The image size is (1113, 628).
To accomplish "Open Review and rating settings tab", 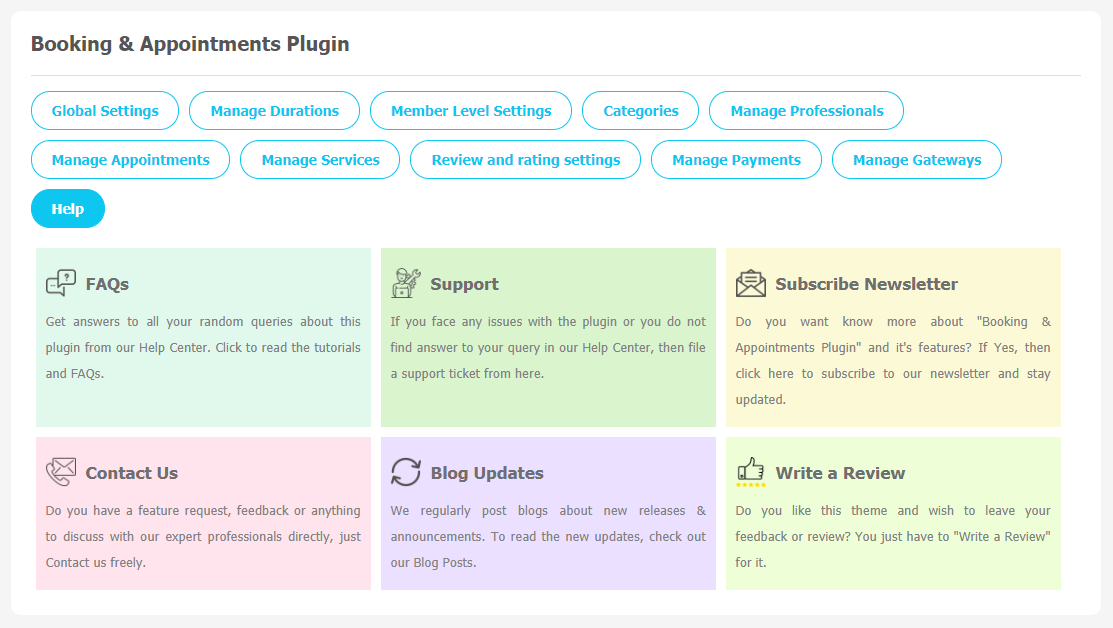I will (x=526, y=160).
